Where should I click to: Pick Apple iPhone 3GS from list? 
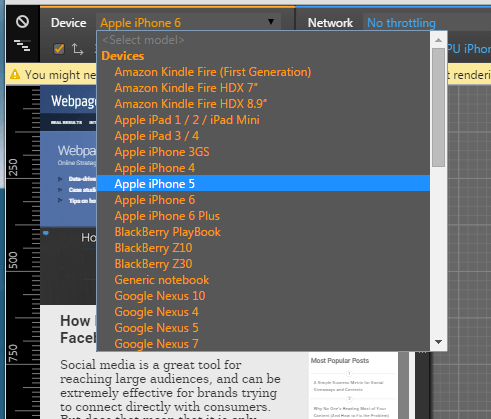point(263,152)
